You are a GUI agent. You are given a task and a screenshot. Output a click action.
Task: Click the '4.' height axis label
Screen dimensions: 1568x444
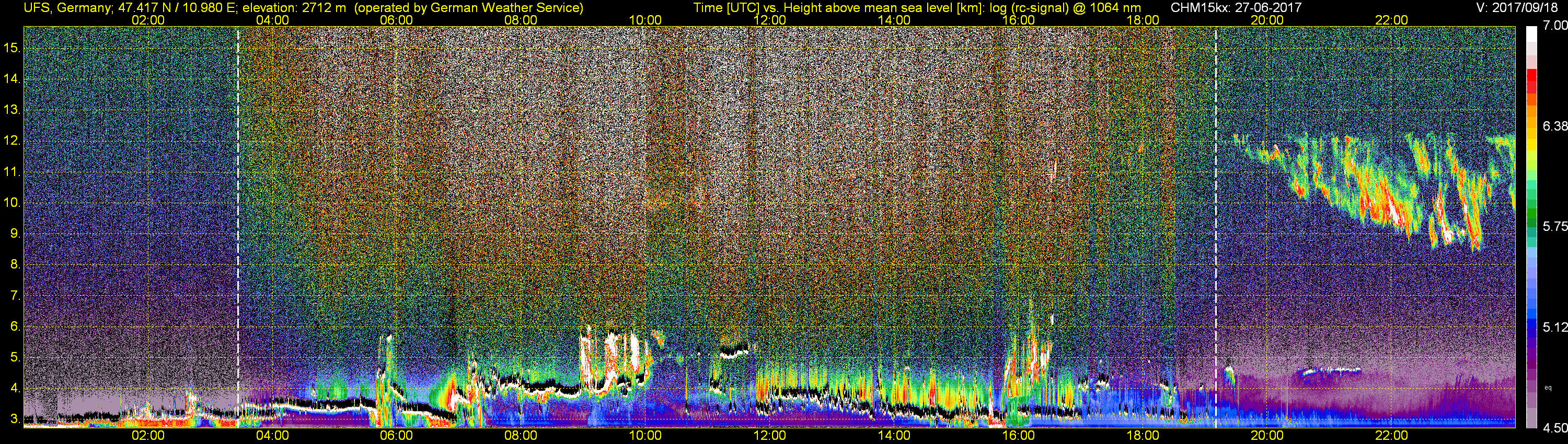pos(15,388)
